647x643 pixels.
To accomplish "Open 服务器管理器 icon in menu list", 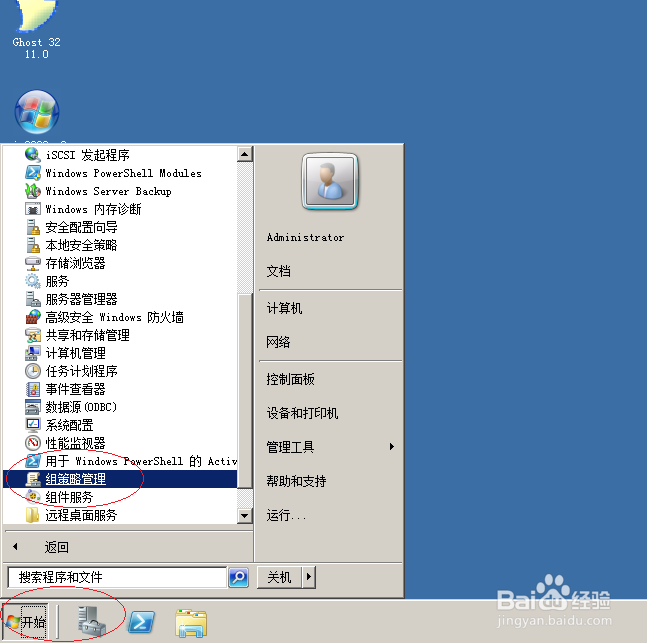I will 33,299.
